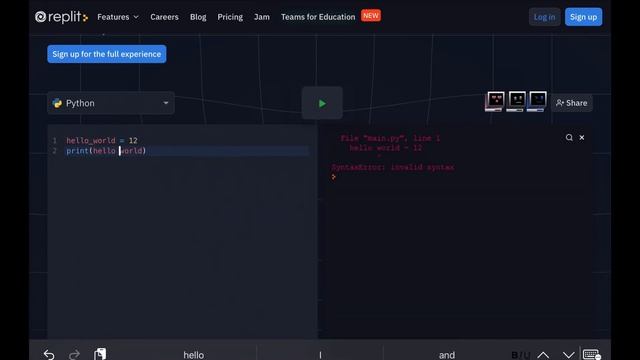Click the Share button
The width and height of the screenshot is (640, 360).
click(571, 103)
